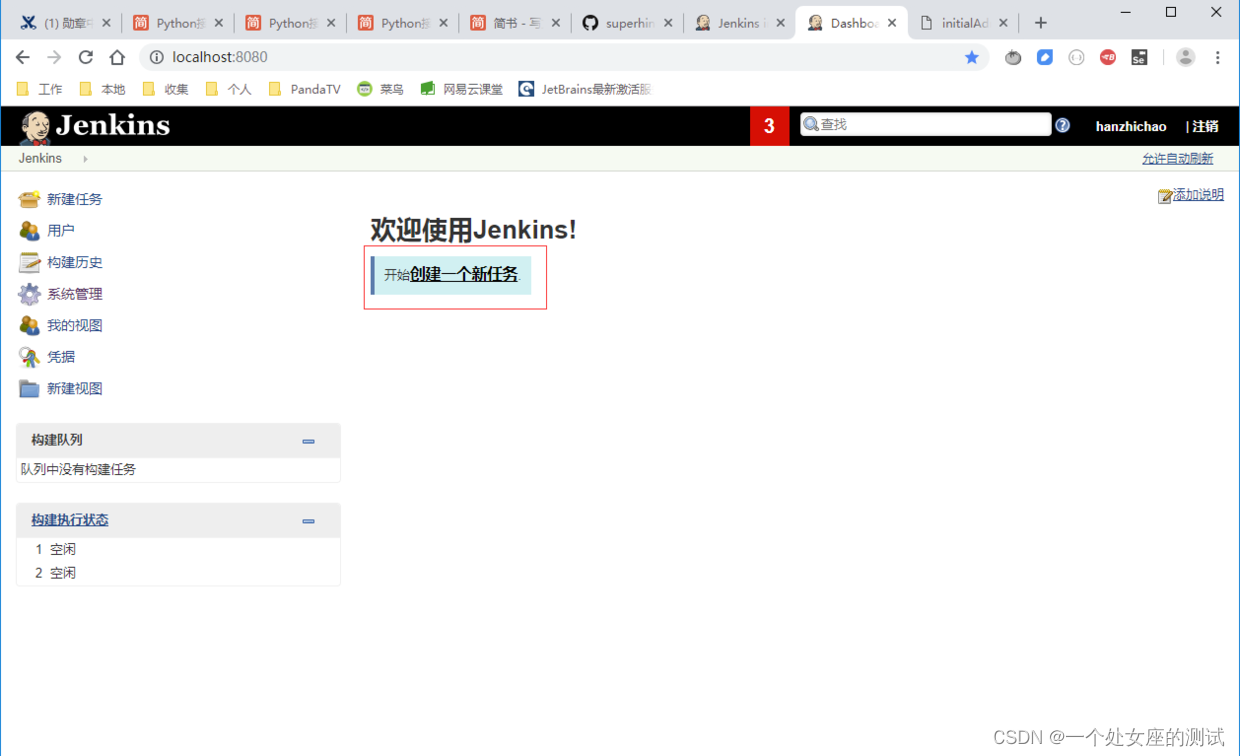The height and width of the screenshot is (756, 1240).
Task: Click executor row 2 空闲
Action: click(178, 573)
